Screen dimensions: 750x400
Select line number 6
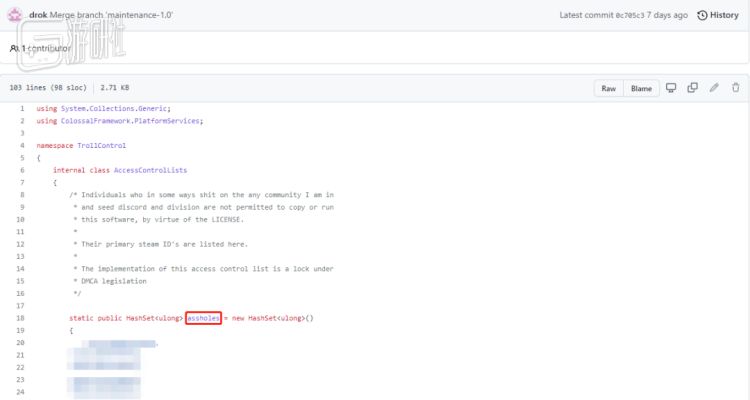[x=22, y=170]
